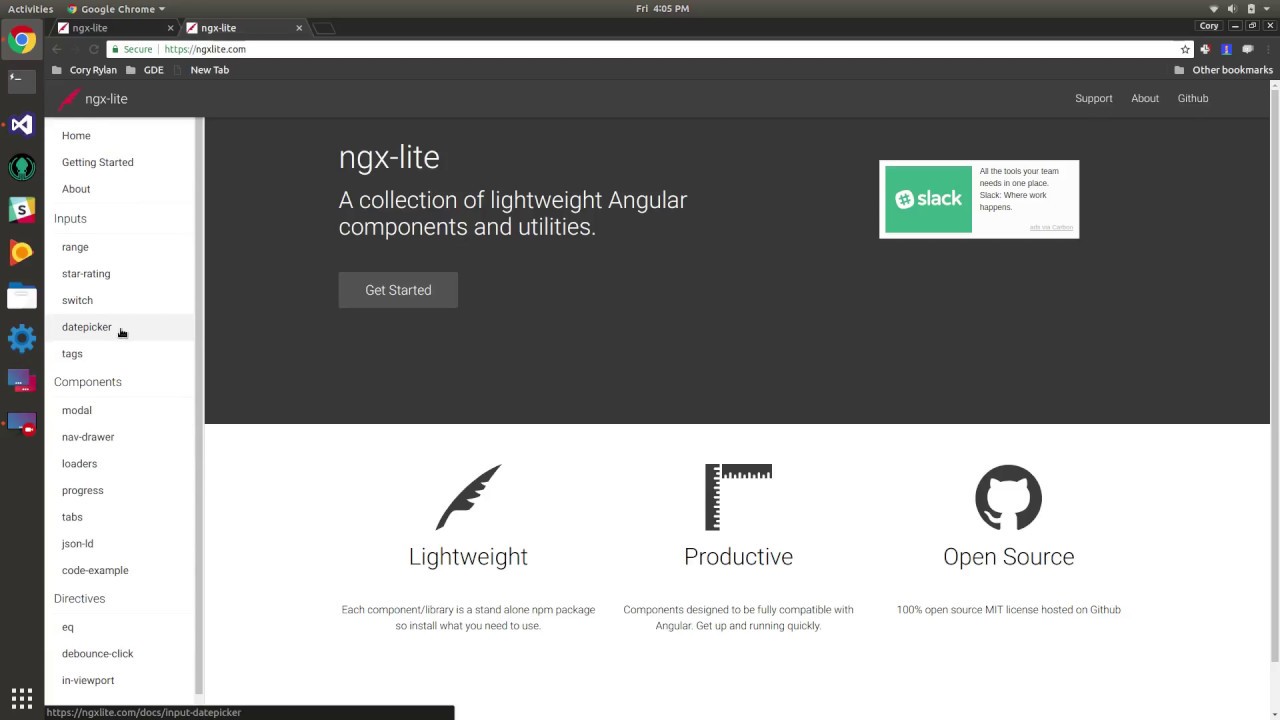The width and height of the screenshot is (1280, 720).
Task: Launch the Terminal from the dock
Action: point(22,81)
